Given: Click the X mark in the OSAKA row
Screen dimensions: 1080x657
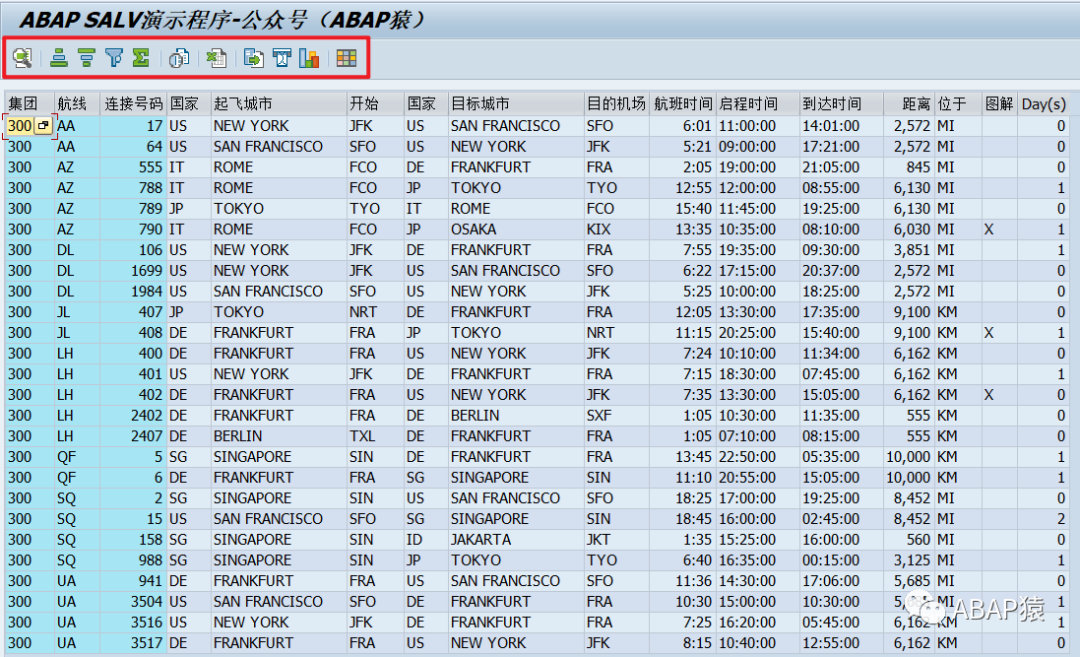Looking at the screenshot, I should pyautogui.click(x=989, y=229).
